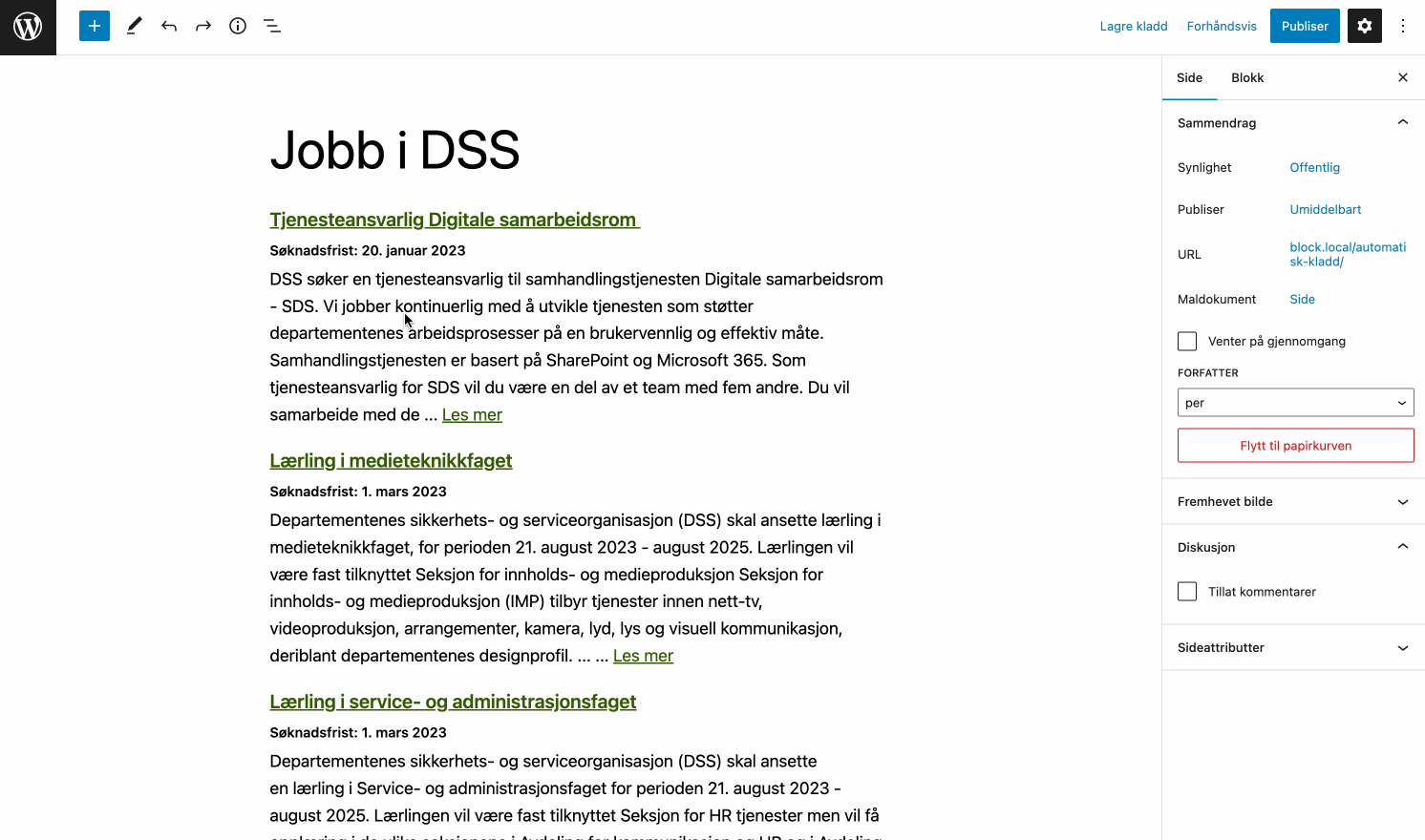Open the Forfatter dropdown showing per
Screen dimensions: 1425x840
tap(1295, 403)
